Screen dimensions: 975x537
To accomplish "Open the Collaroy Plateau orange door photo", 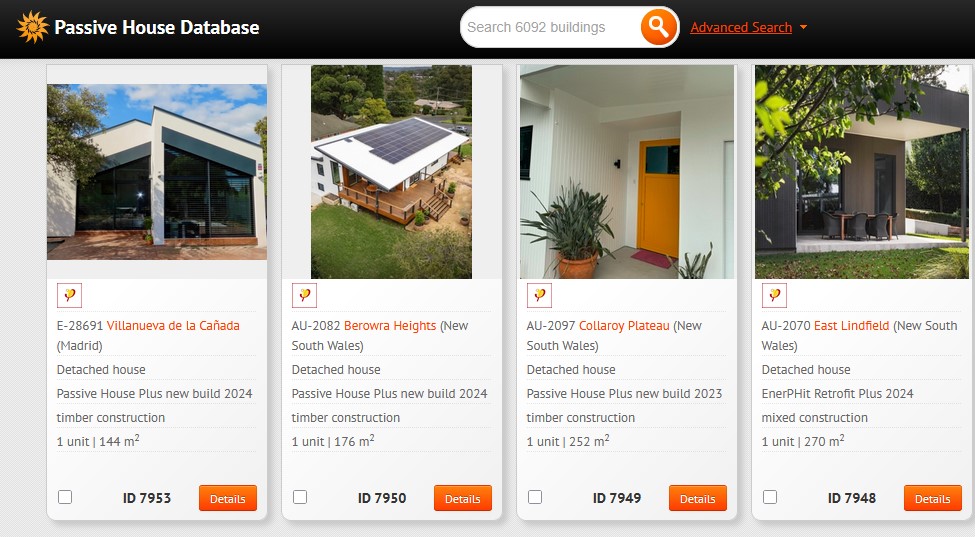I will (x=627, y=172).
